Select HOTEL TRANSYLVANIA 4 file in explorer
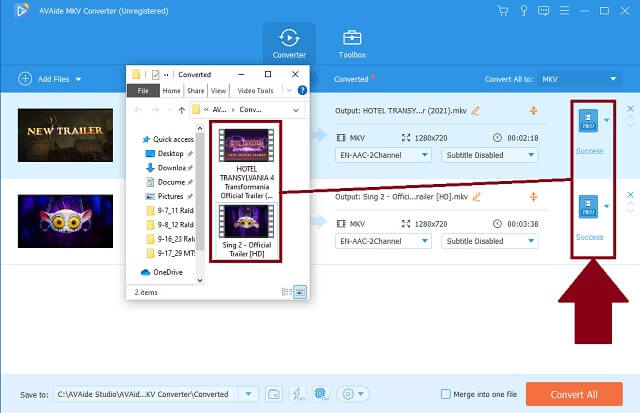640x413 pixels. coord(246,164)
